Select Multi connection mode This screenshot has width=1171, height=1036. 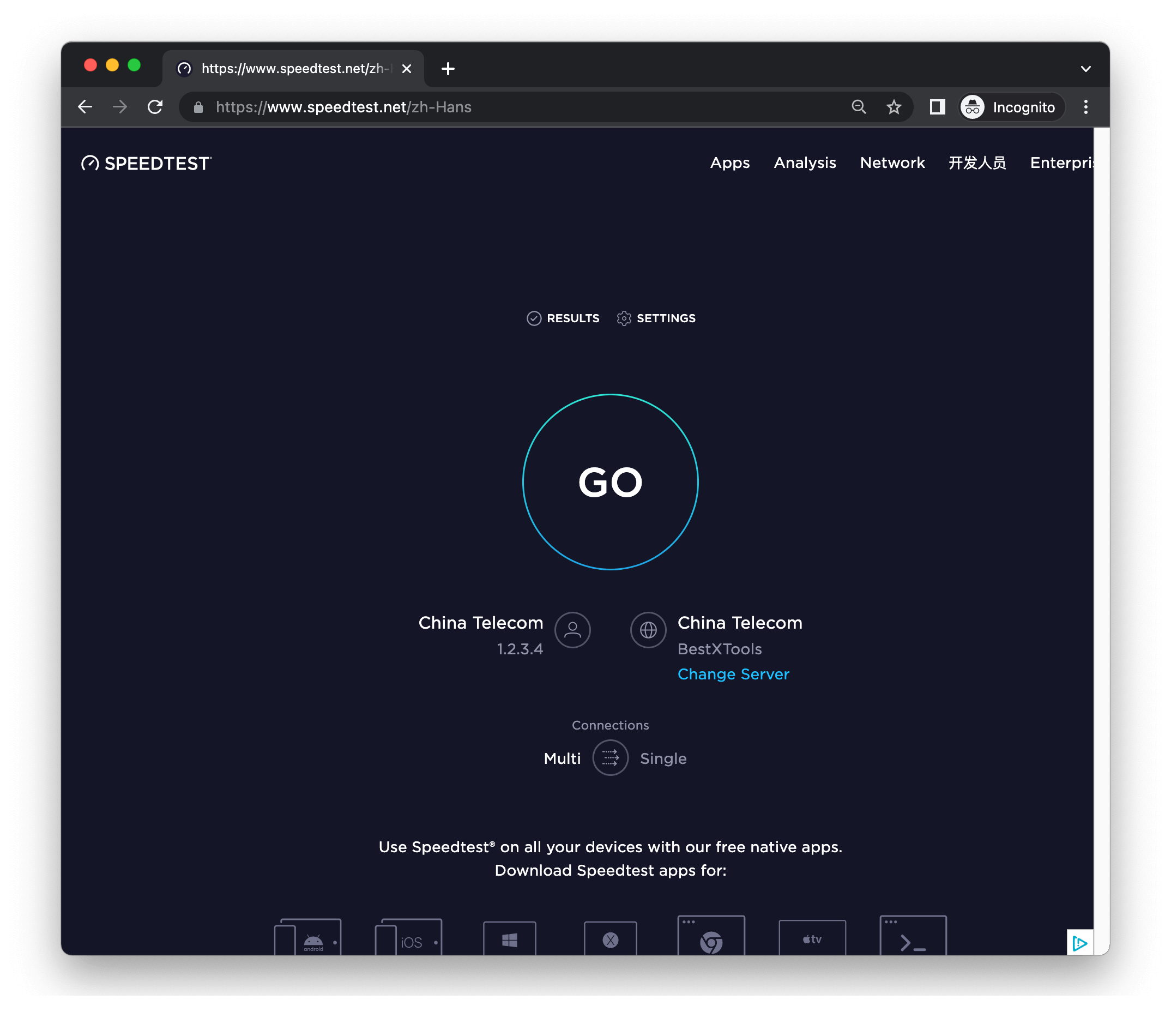(x=562, y=758)
